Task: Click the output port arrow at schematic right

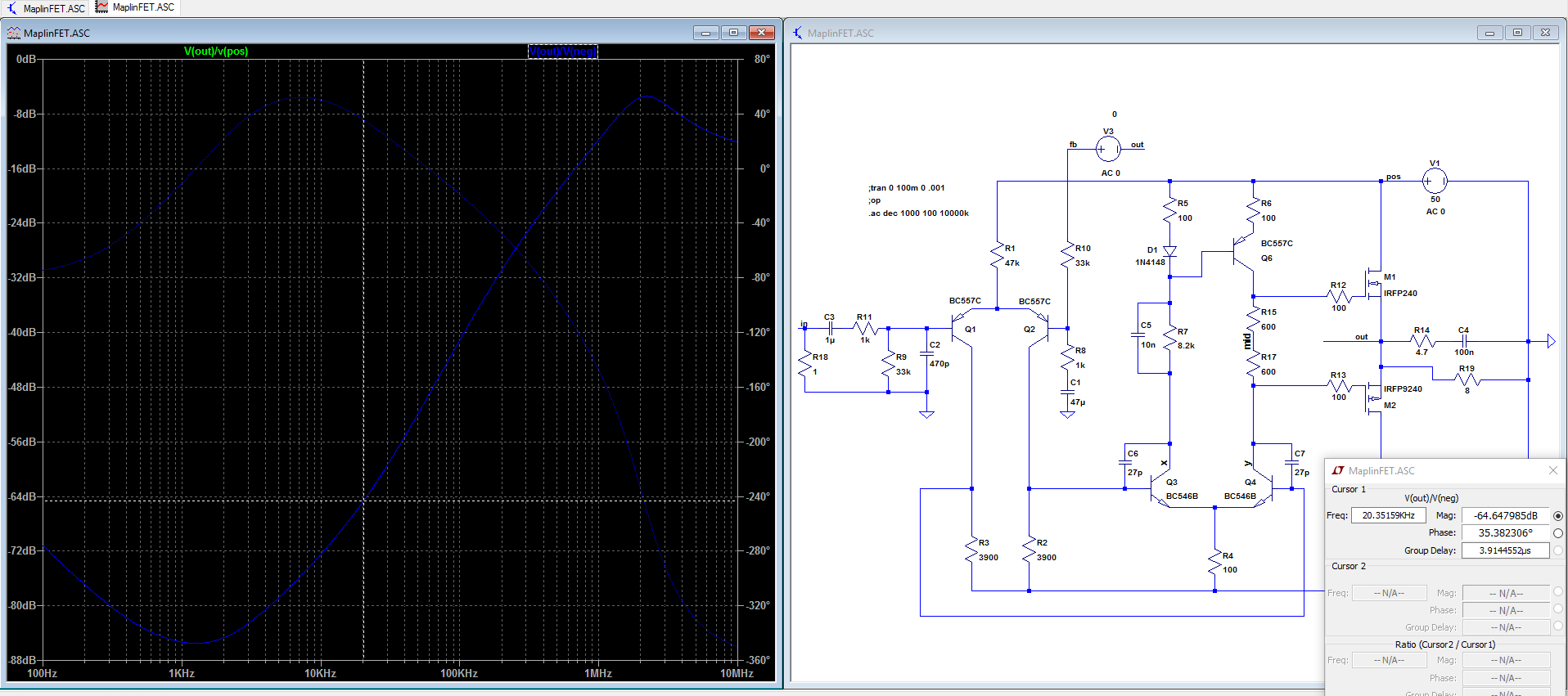Action: [x=1551, y=341]
